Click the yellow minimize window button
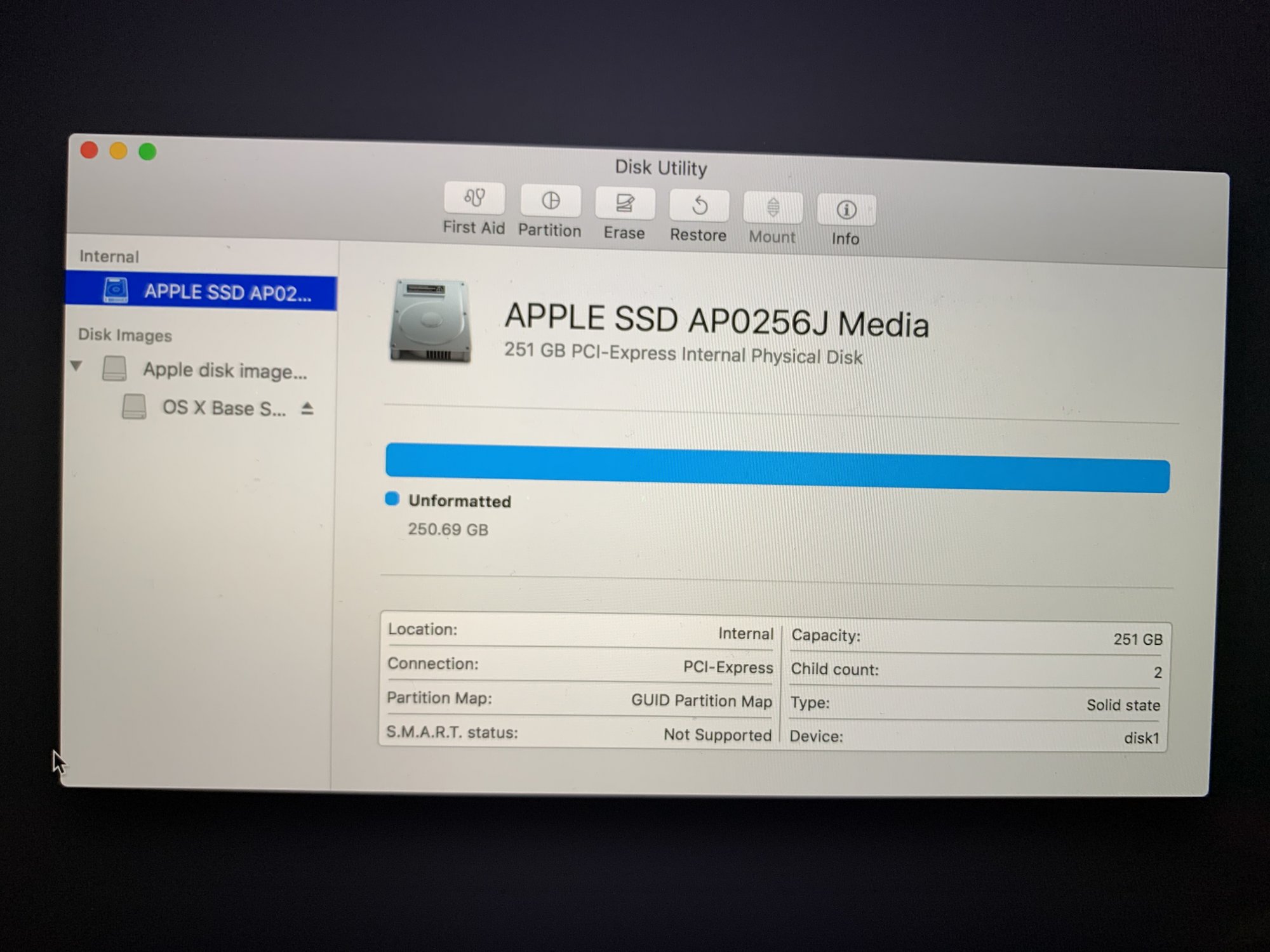 point(119,151)
